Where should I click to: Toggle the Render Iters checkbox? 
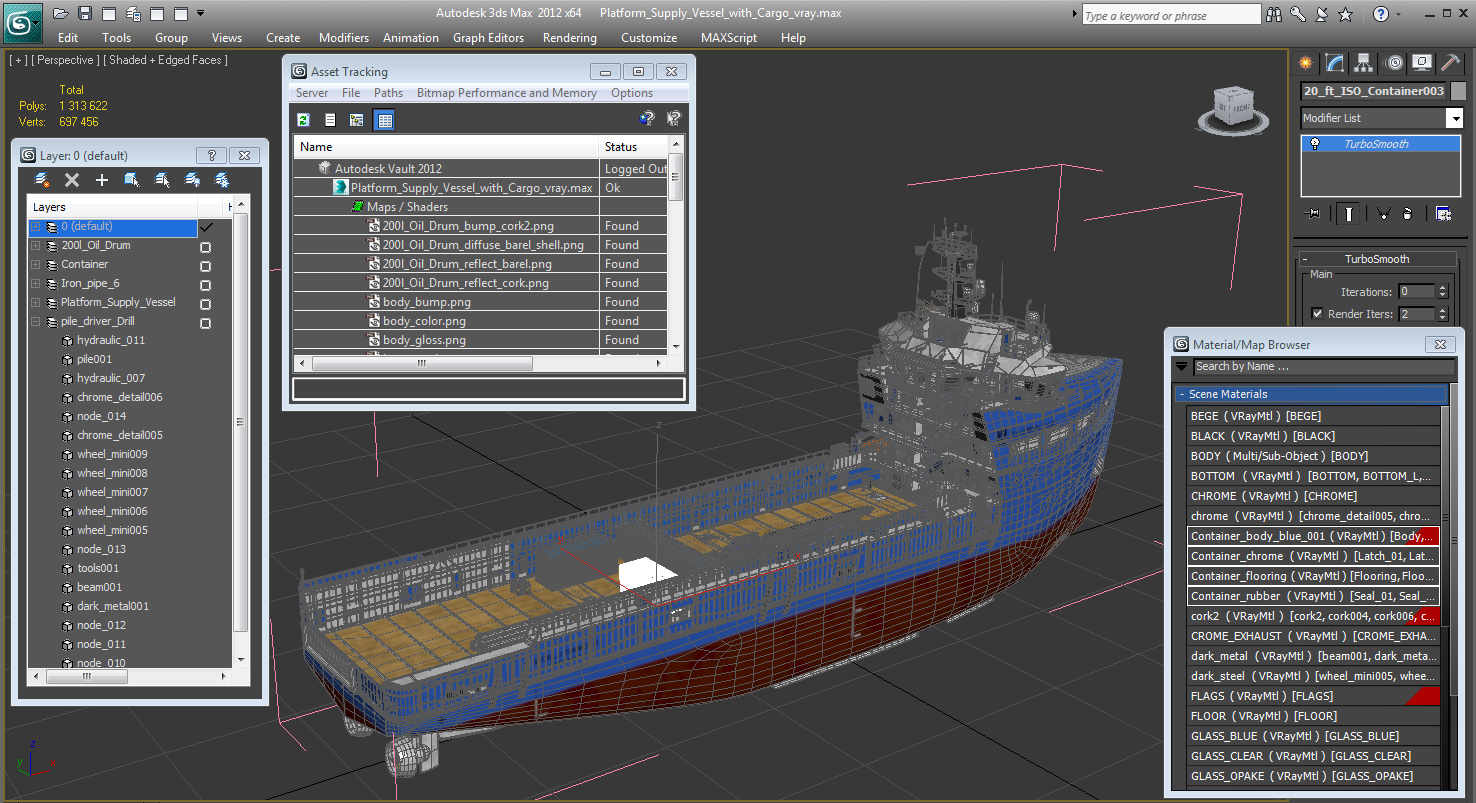[1317, 314]
